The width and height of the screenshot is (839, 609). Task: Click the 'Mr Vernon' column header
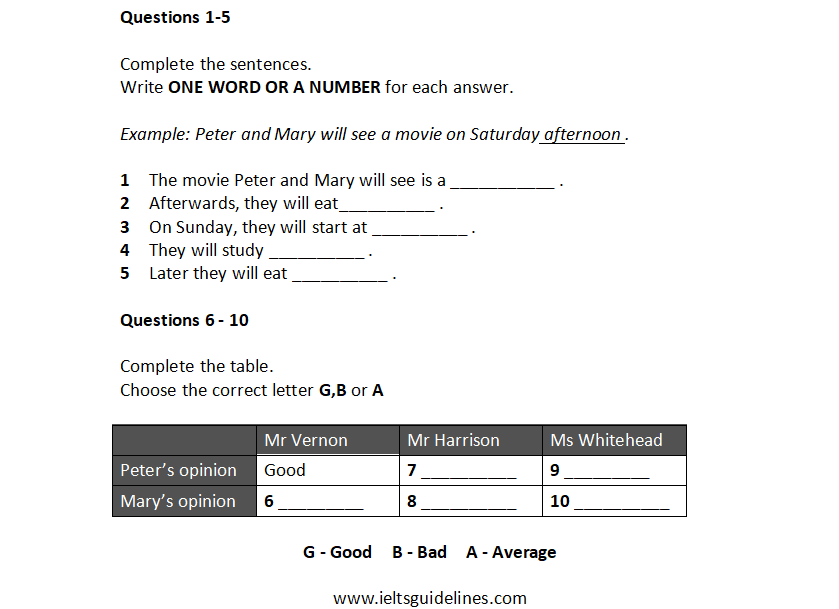coord(306,440)
